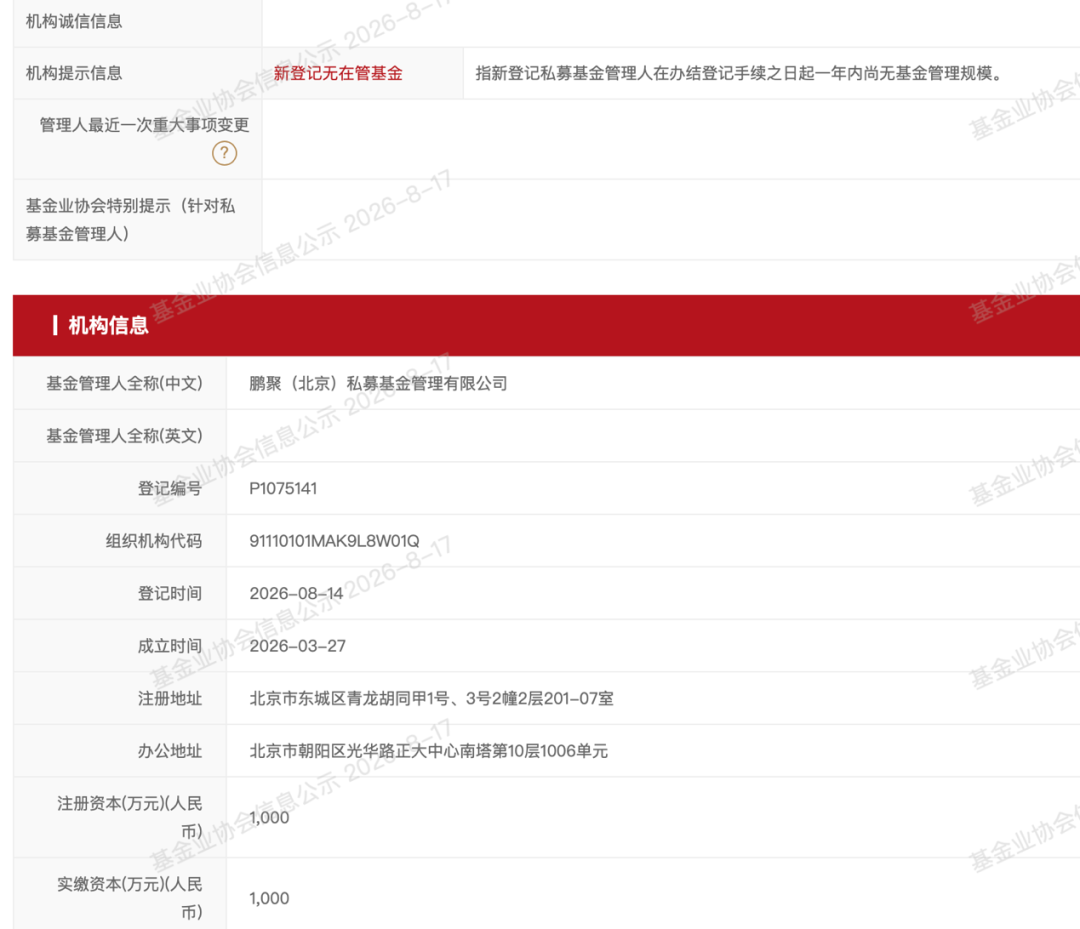Click the 注册资本 value 1,000

click(x=269, y=817)
